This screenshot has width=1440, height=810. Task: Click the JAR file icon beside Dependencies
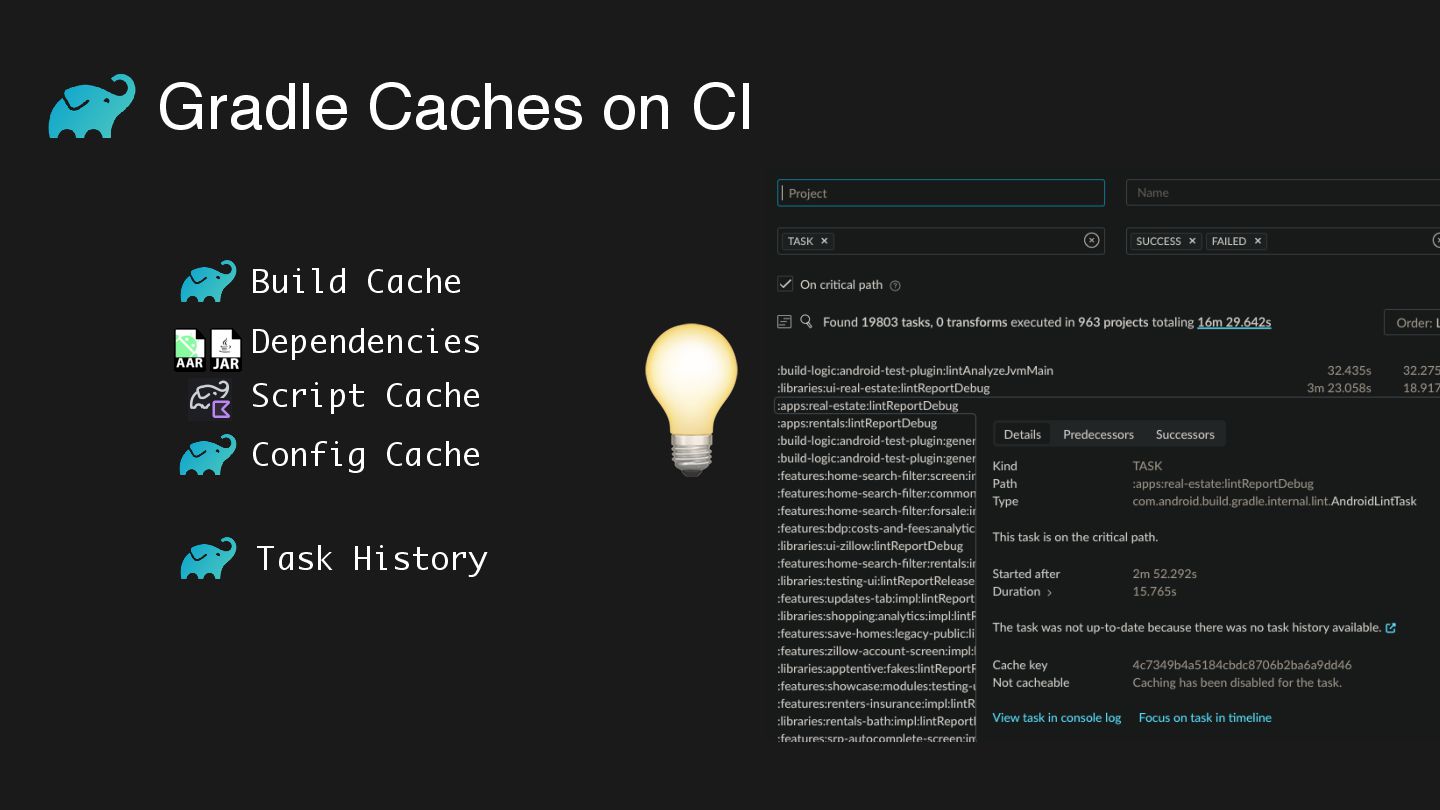point(226,350)
